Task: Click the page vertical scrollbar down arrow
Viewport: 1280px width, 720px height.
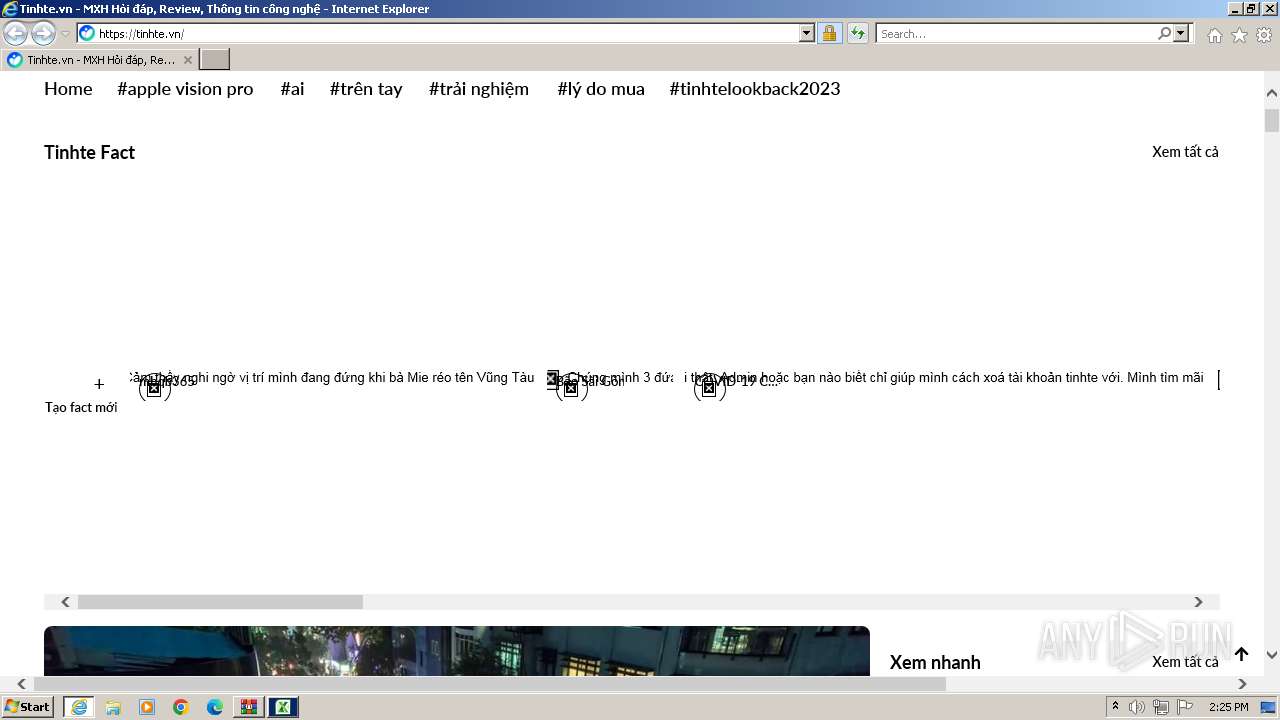Action: coord(1272,655)
